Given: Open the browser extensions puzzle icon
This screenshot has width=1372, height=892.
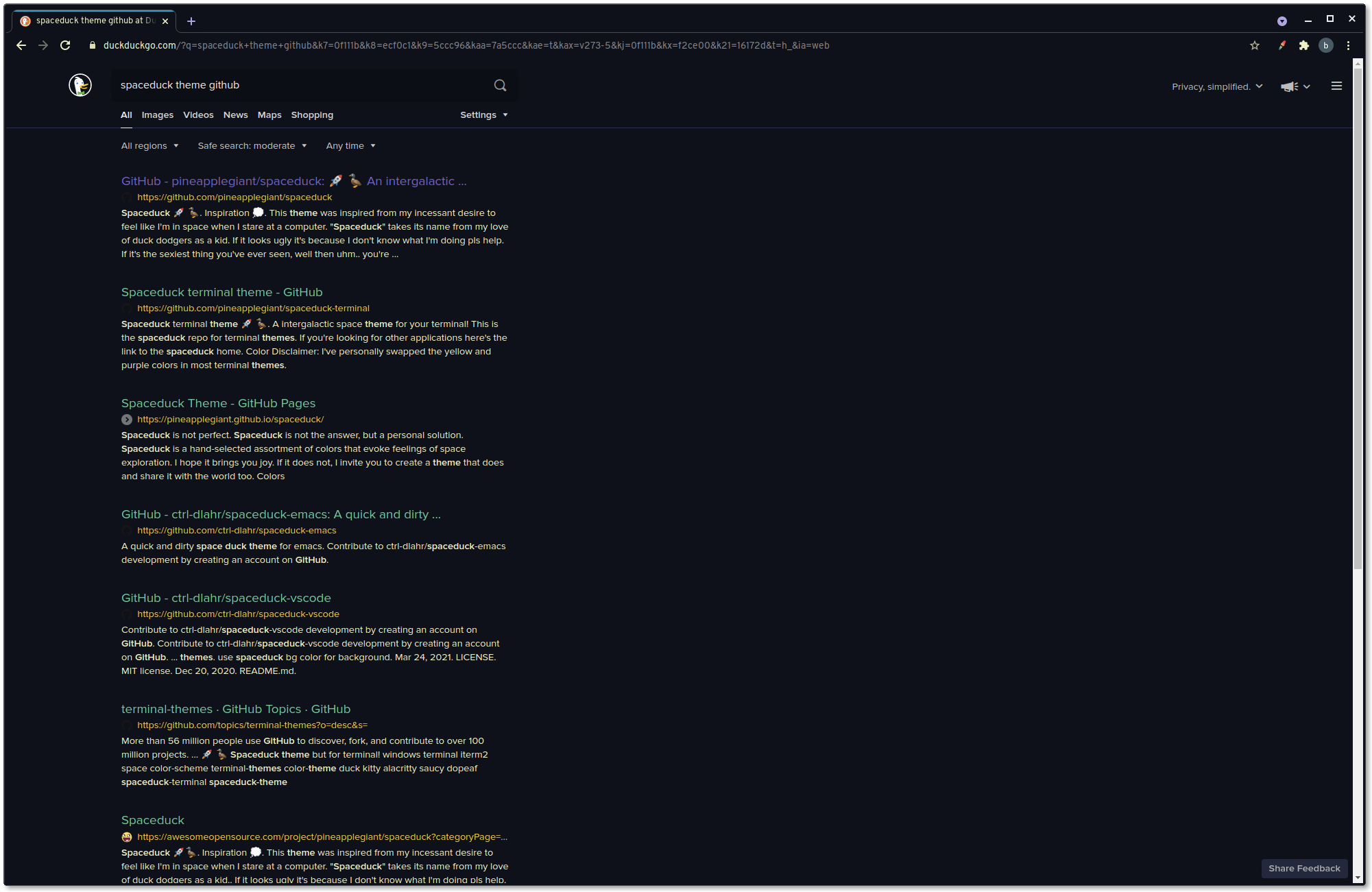Looking at the screenshot, I should pos(1303,45).
